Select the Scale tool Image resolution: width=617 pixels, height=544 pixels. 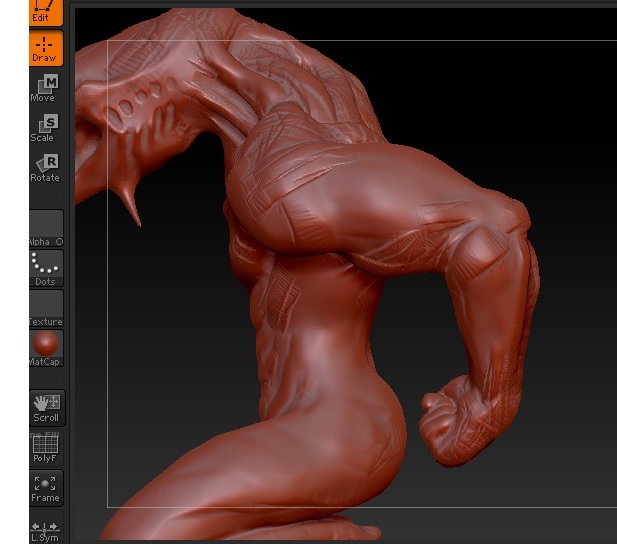pyautogui.click(x=46, y=128)
